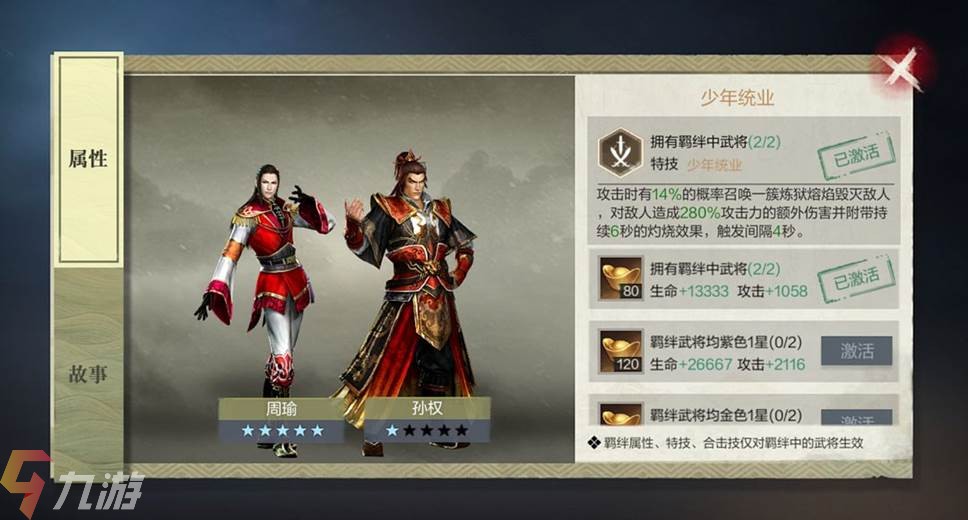Switch to the 故事 tab
Image resolution: width=968 pixels, height=520 pixels.
(88, 374)
